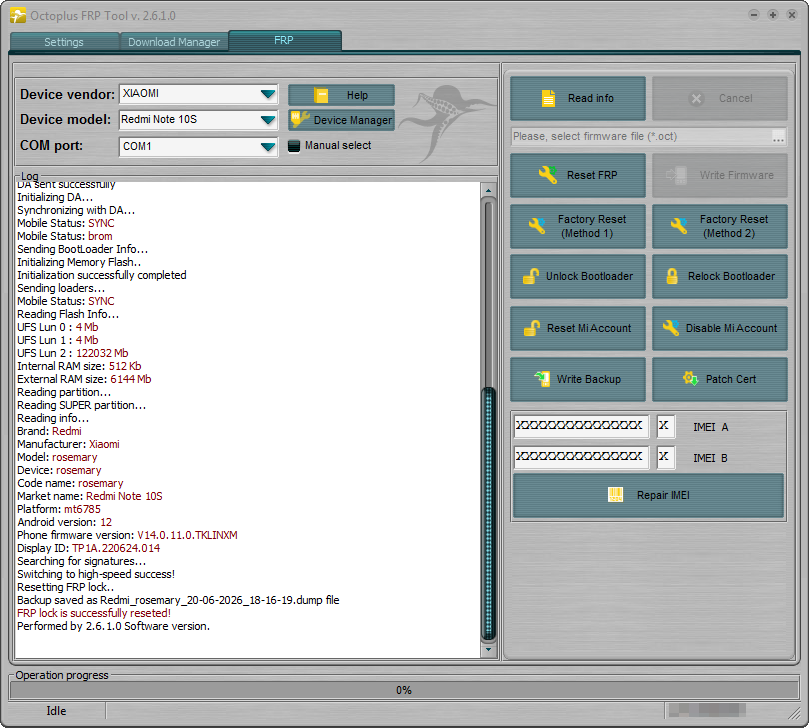Click the 'UFS Lun 2 : 122032 Mb' log line
809x728 pixels.
click(x=73, y=353)
